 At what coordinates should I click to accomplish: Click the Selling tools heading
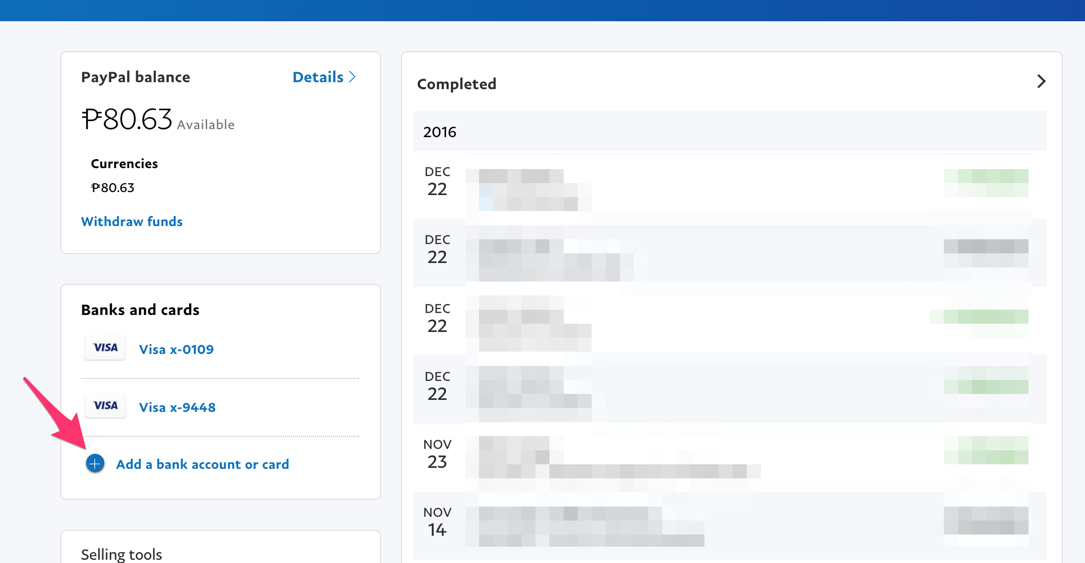click(x=121, y=554)
